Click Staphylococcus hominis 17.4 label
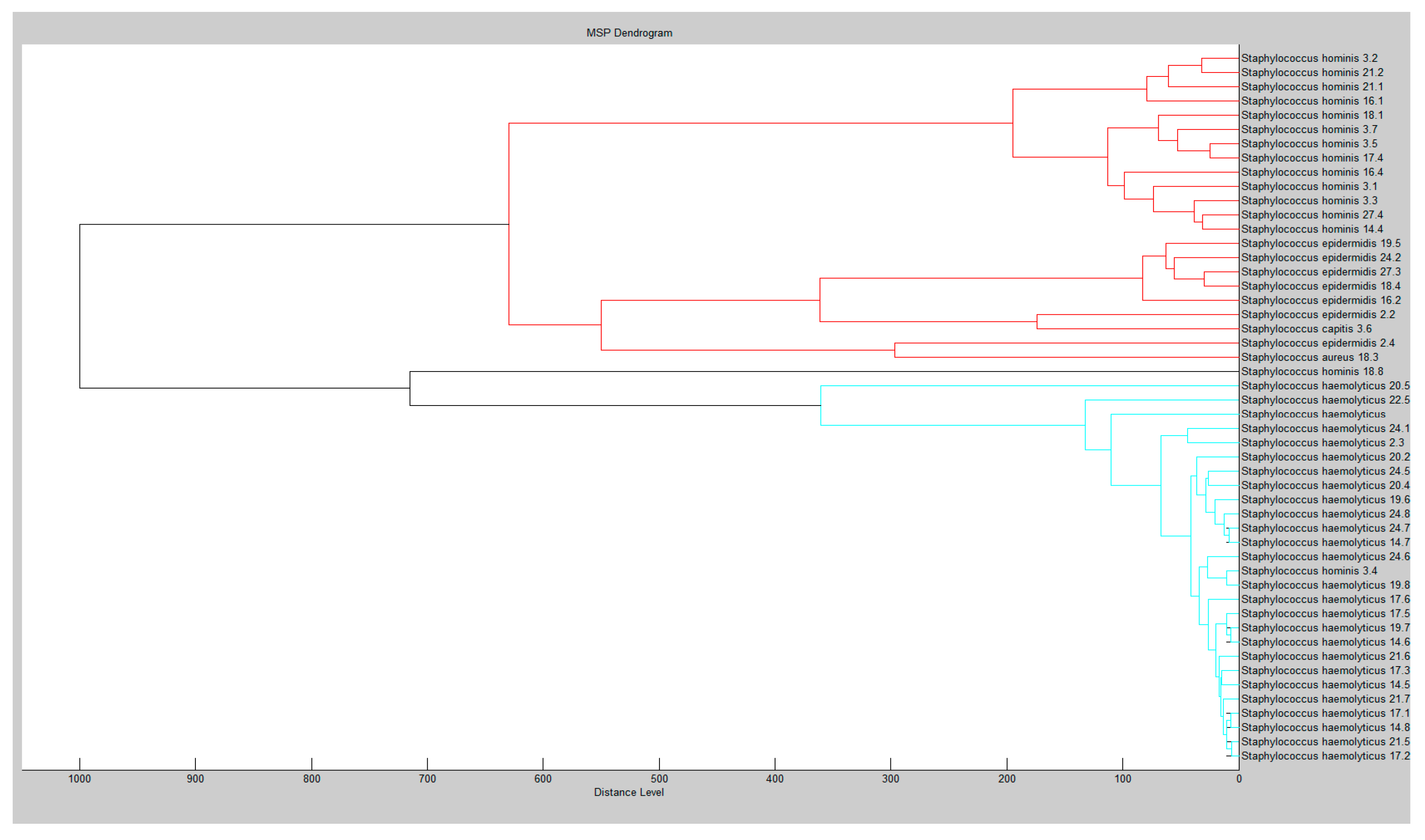Image resolution: width=1425 pixels, height=840 pixels. [x=1312, y=158]
